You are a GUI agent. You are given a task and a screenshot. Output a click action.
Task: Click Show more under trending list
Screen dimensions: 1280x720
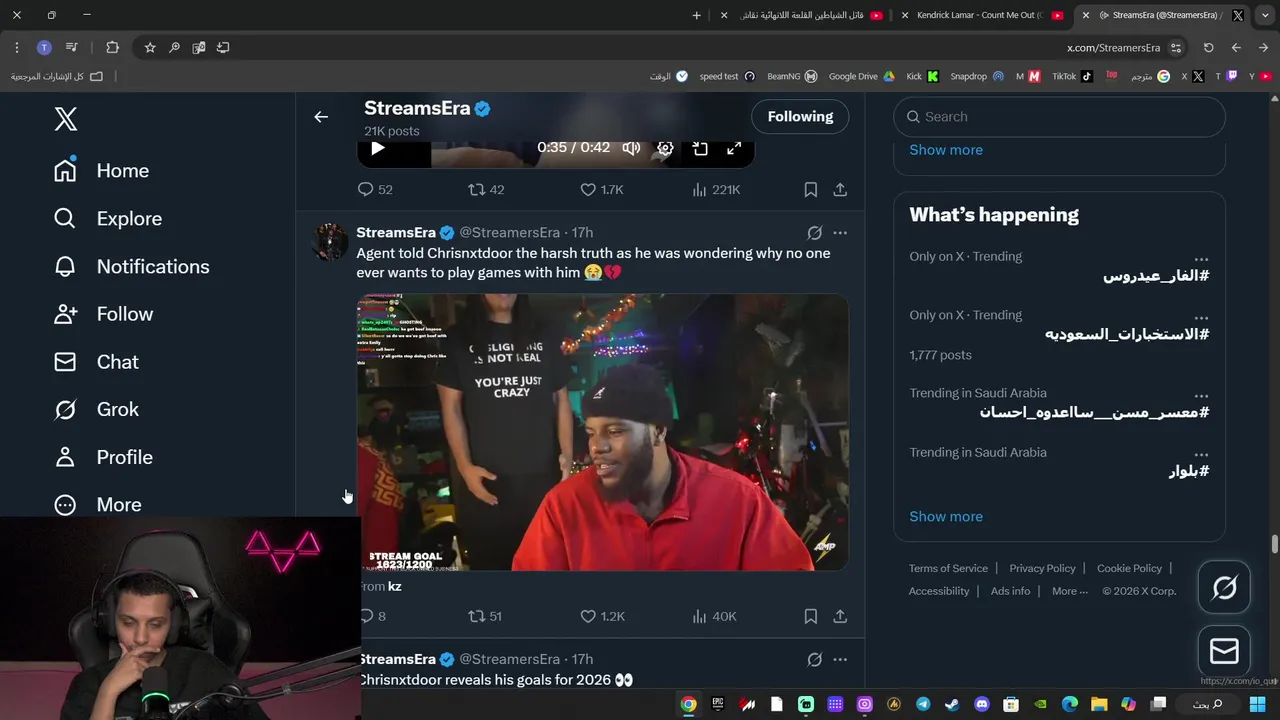(946, 517)
